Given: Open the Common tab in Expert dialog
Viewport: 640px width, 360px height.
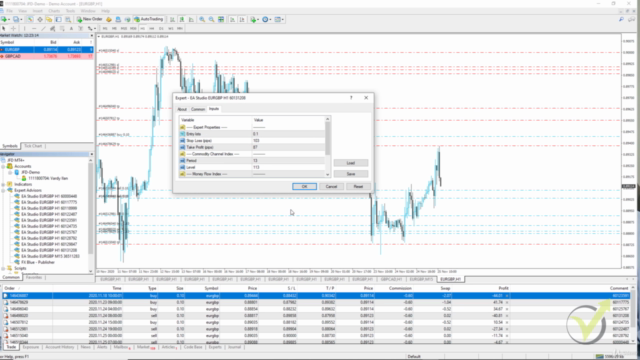Looking at the screenshot, I should coord(198,109).
